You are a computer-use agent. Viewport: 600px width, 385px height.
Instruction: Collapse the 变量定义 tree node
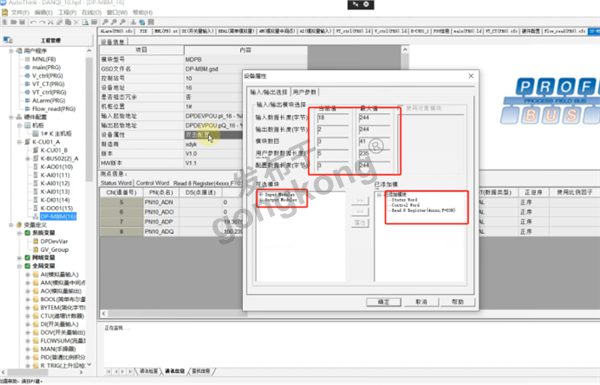point(11,225)
